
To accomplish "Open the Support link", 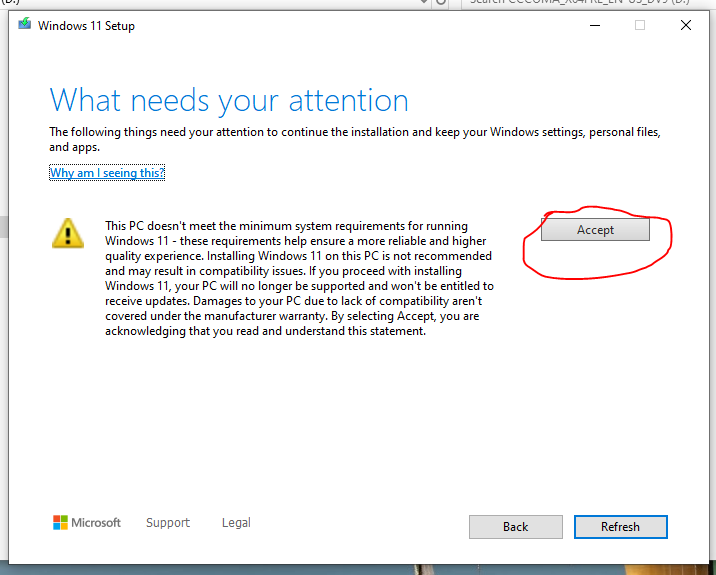I will coord(167,523).
